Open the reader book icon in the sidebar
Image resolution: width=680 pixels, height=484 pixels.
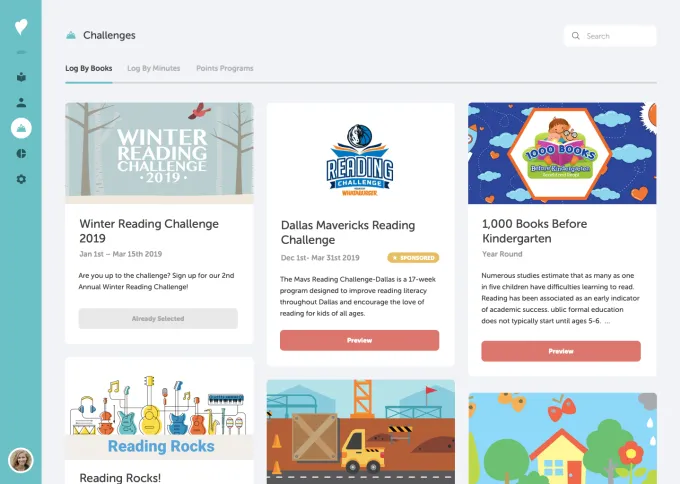[x=21, y=77]
